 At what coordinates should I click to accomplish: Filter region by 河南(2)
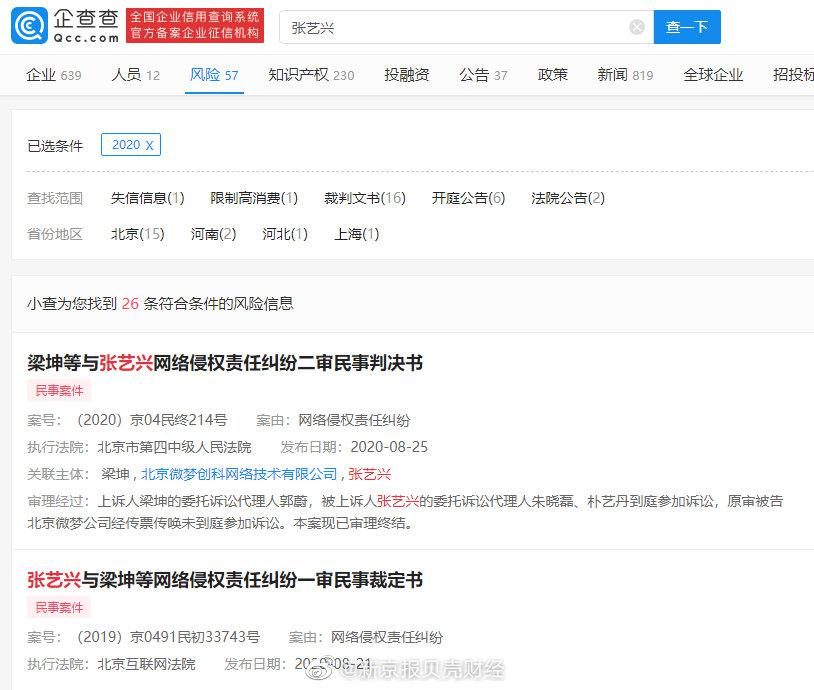pos(213,234)
